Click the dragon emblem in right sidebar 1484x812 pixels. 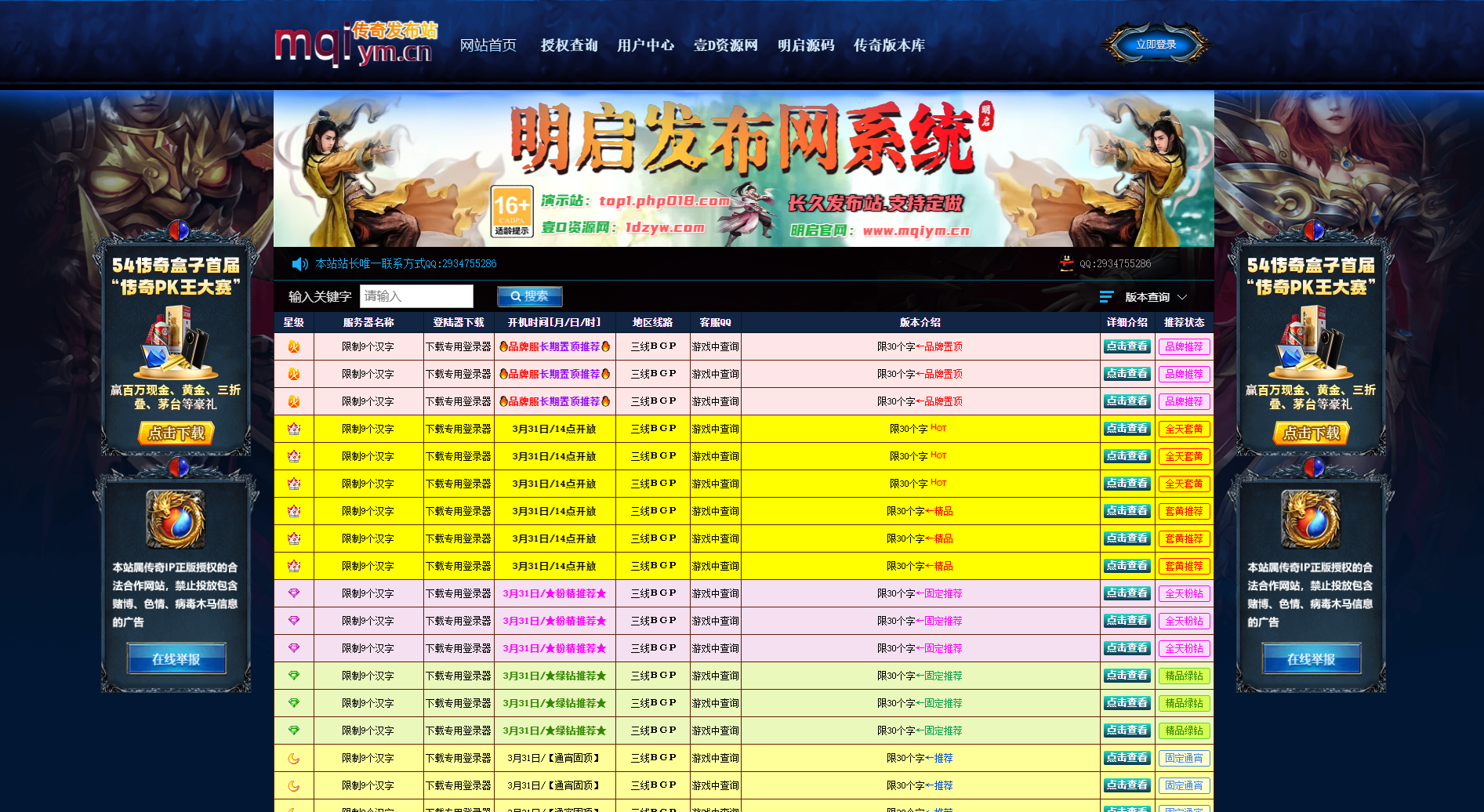tap(1311, 519)
